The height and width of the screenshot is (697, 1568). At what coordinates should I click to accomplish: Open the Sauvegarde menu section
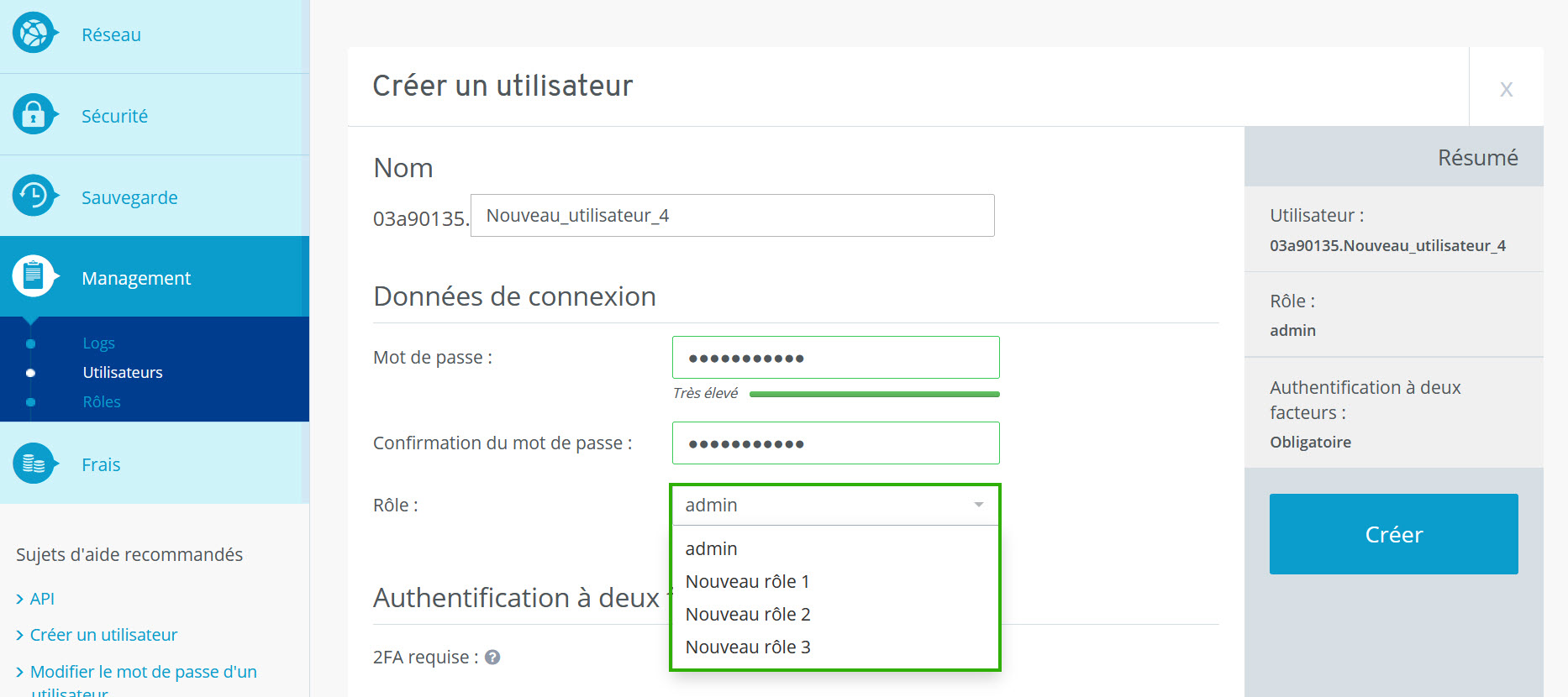point(155,196)
